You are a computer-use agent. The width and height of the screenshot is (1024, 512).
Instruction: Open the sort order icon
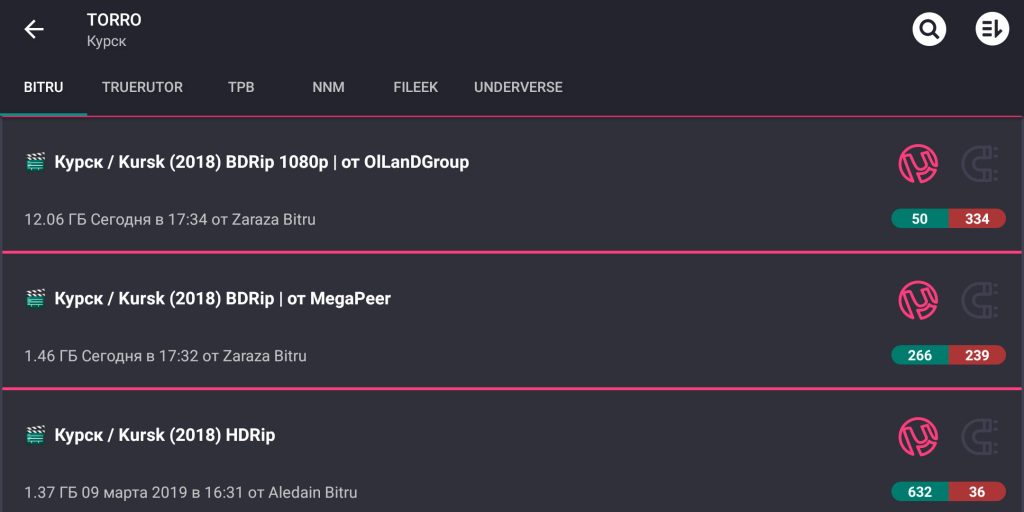click(992, 29)
